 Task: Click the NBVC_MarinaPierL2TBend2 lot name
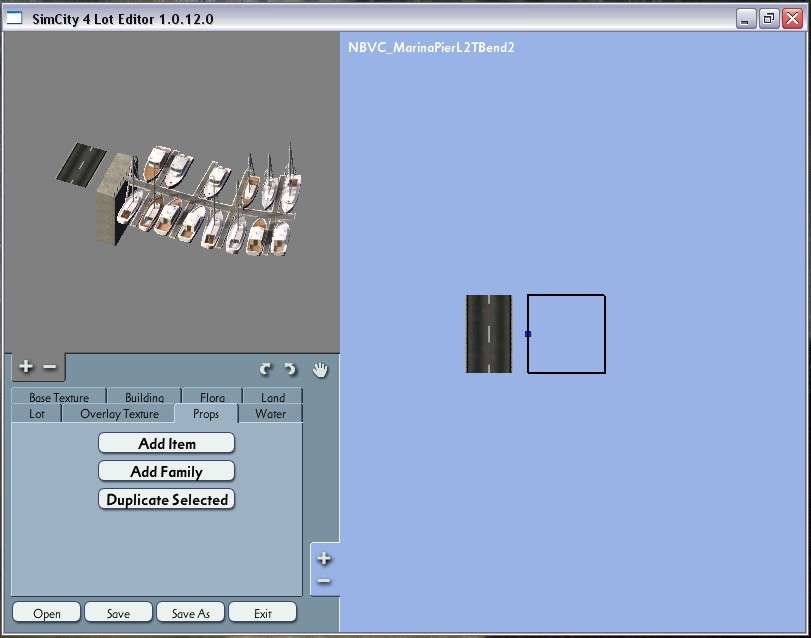[431, 48]
